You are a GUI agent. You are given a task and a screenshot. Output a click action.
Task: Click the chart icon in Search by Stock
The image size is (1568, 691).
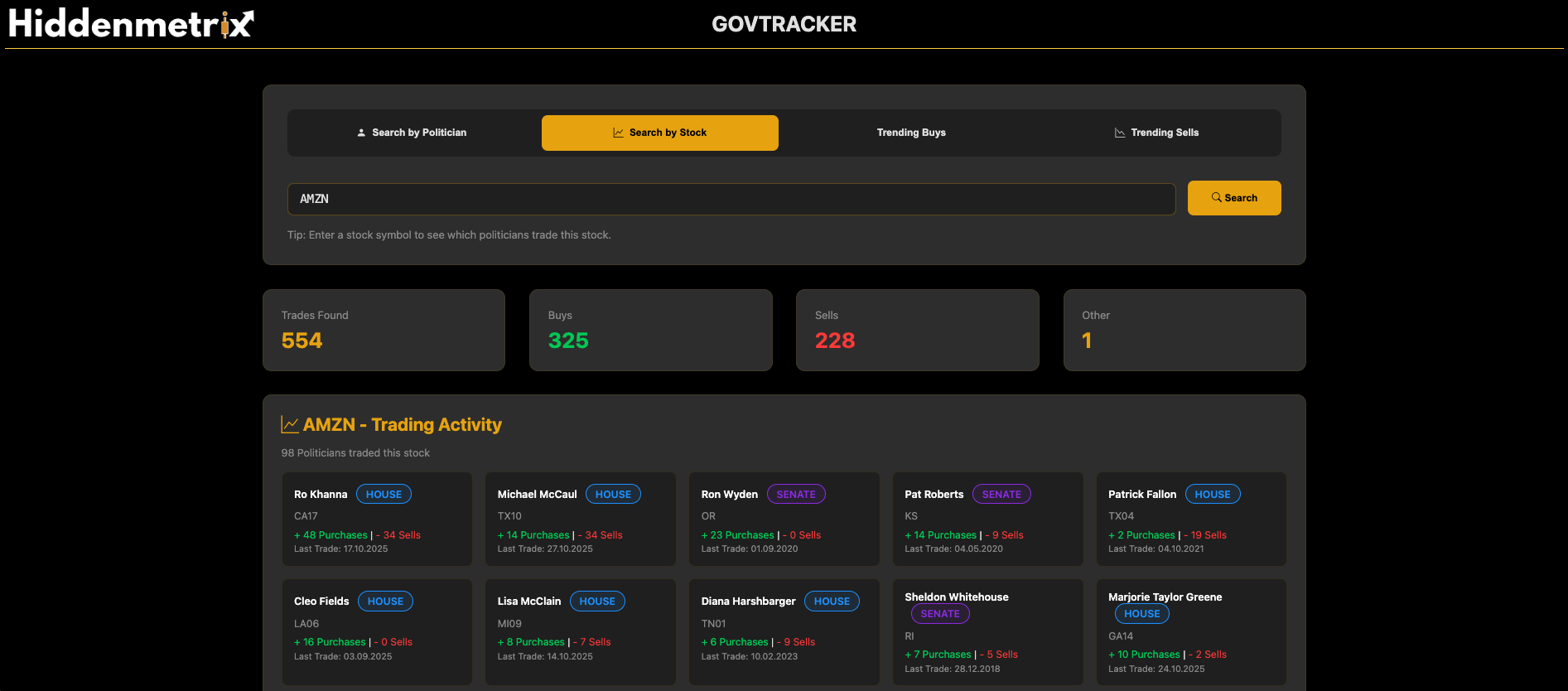click(618, 133)
